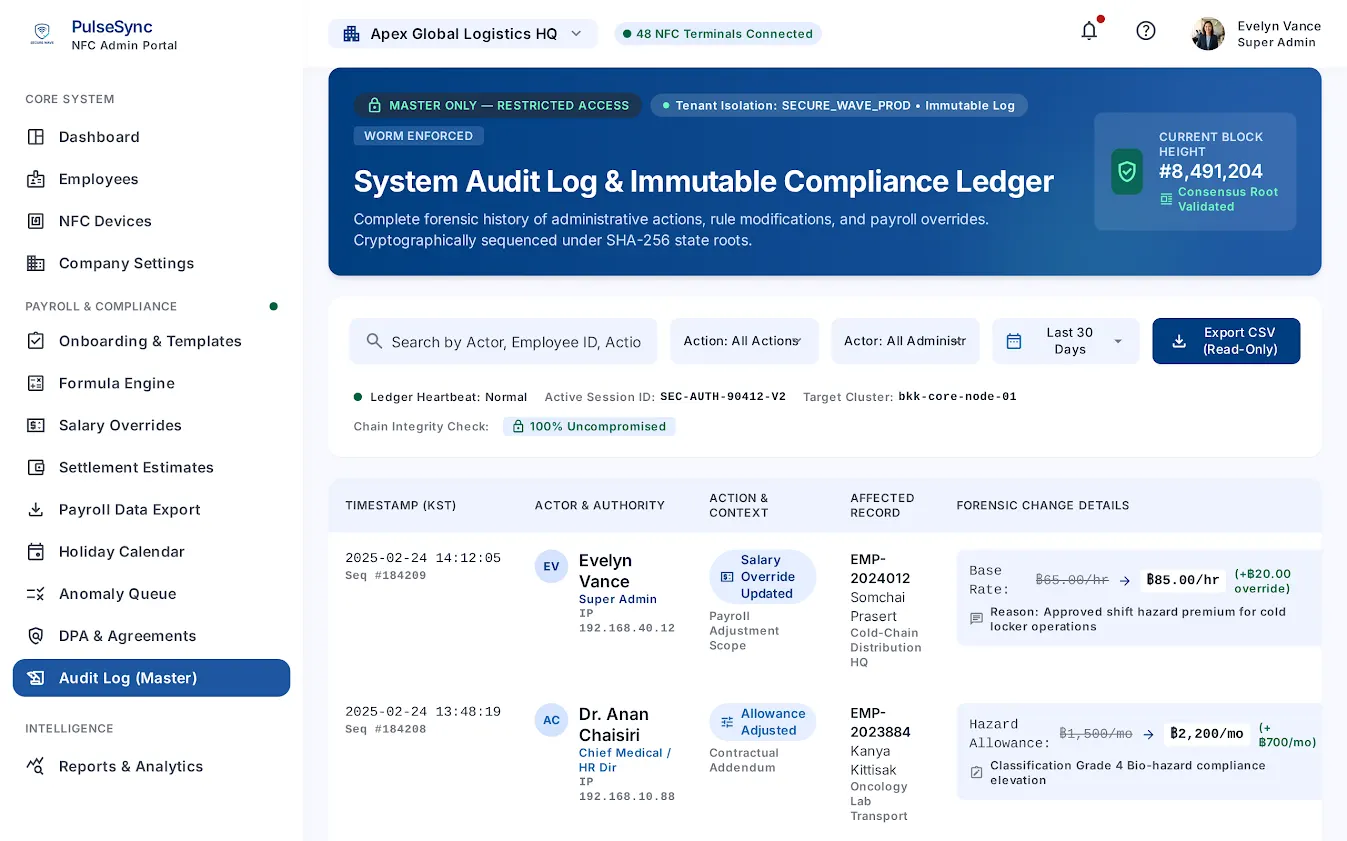1347x841 pixels.
Task: Click the calendar icon in date filter
Action: point(1014,341)
